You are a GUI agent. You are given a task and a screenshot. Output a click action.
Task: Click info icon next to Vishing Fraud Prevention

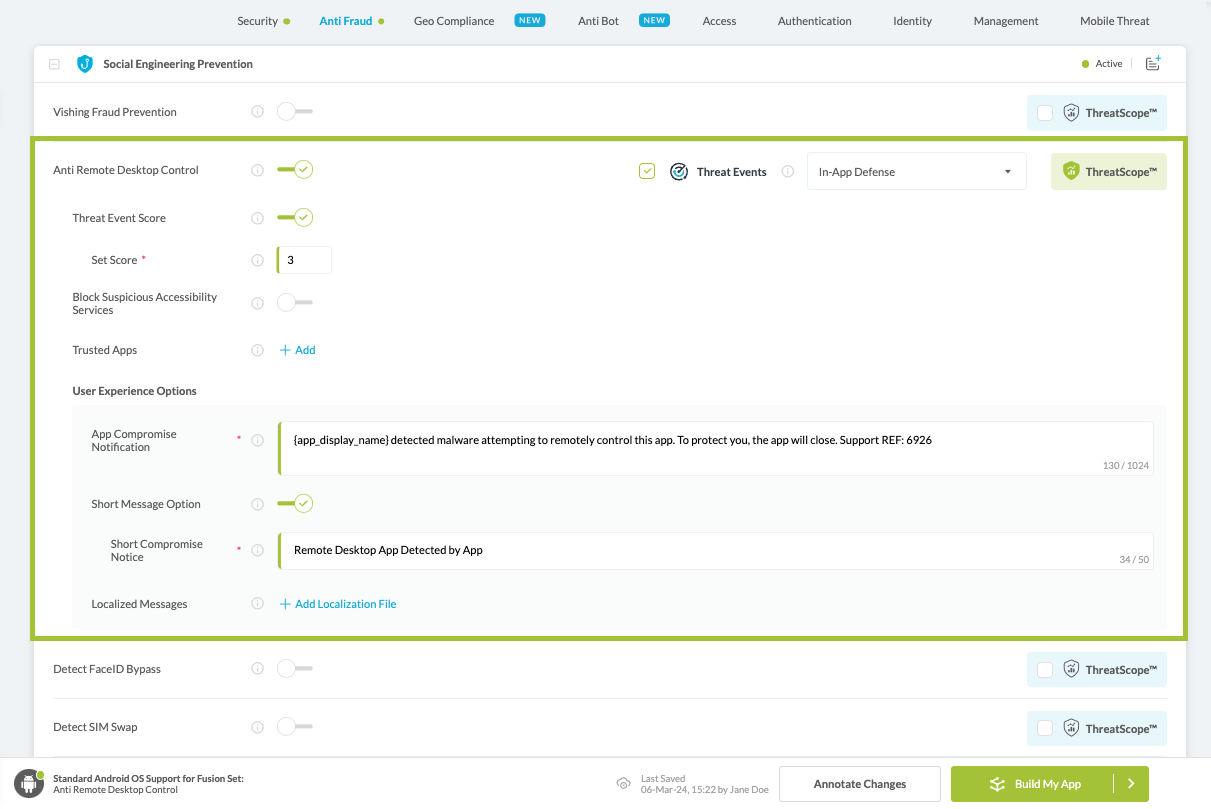pyautogui.click(x=257, y=112)
